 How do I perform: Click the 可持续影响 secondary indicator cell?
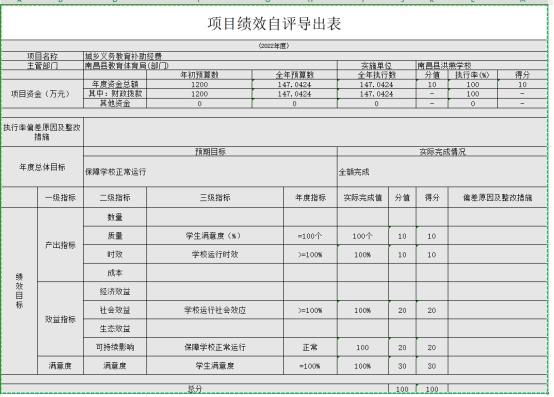click(x=115, y=348)
